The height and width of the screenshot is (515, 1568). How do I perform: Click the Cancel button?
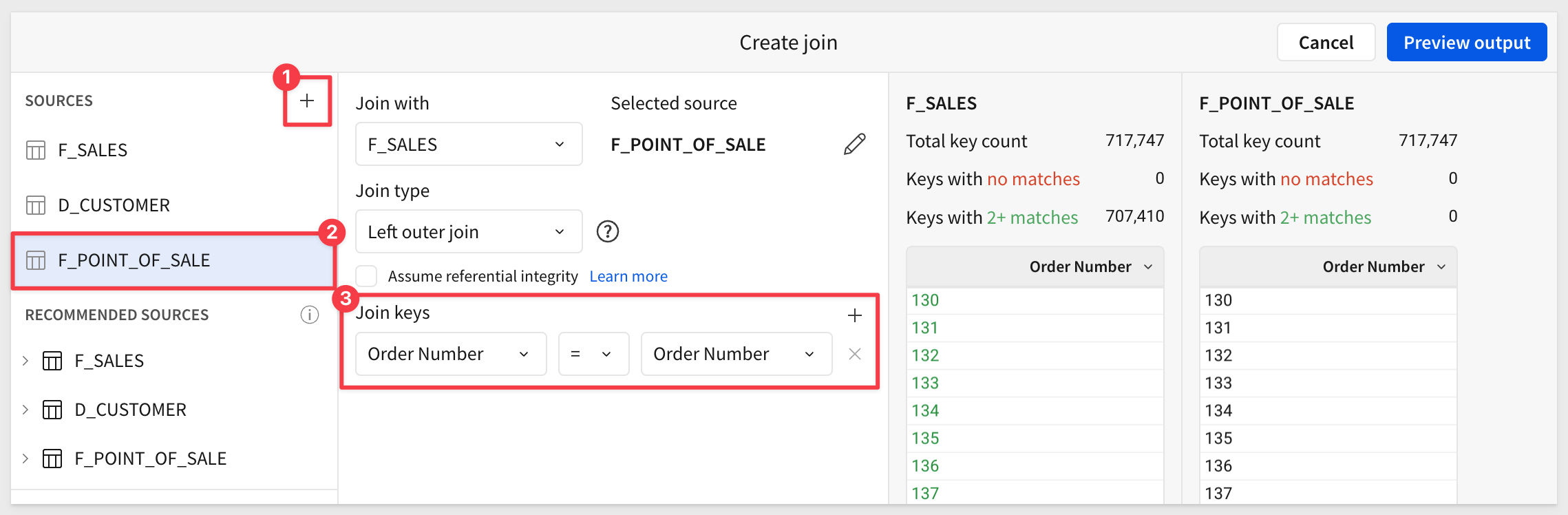tap(1325, 43)
